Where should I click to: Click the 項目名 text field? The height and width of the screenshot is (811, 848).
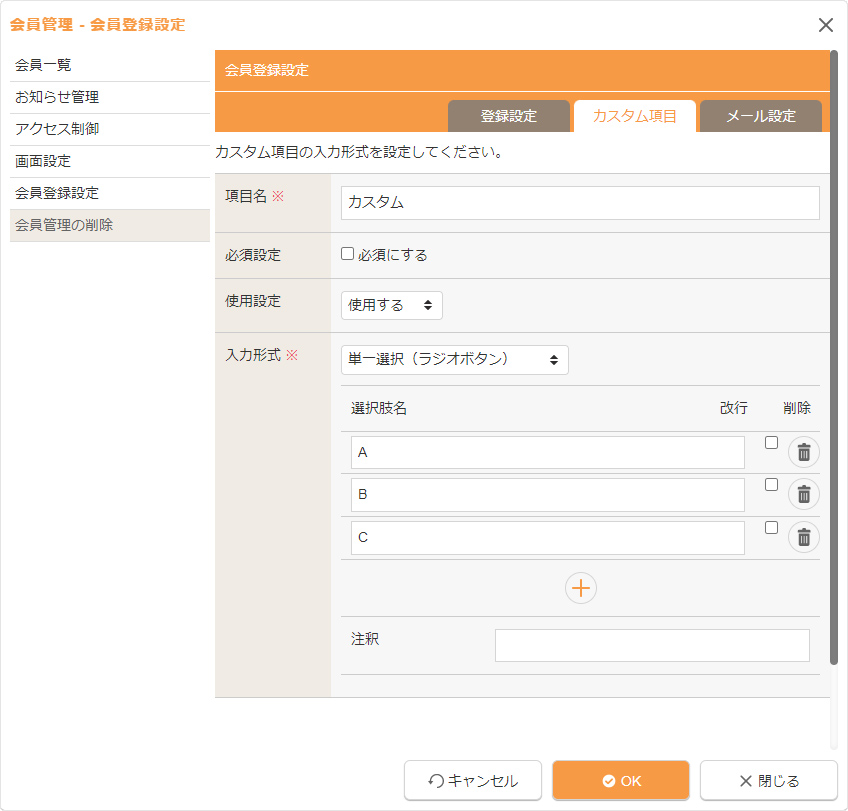pos(580,202)
